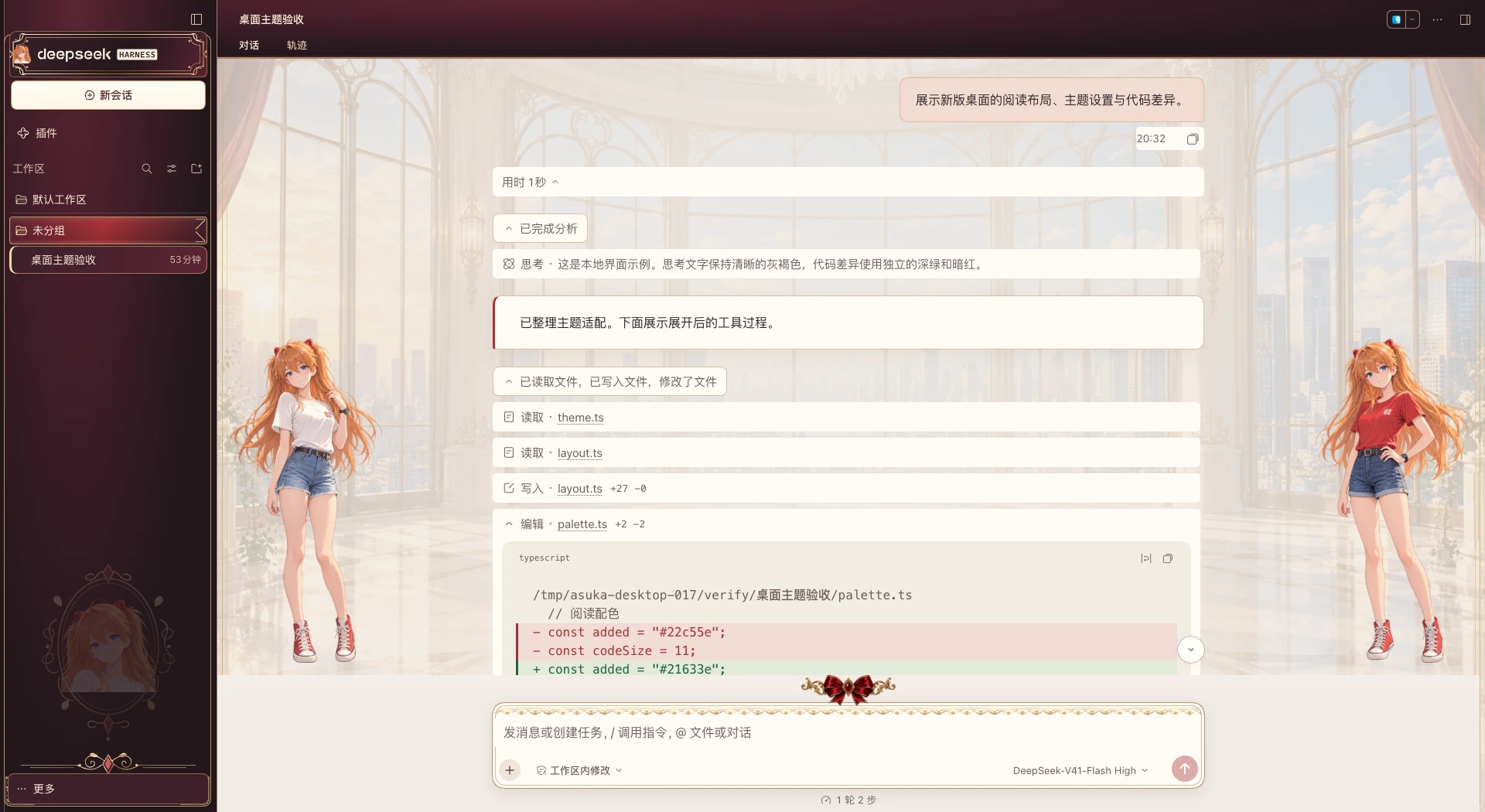Toggle line wrap in code block

click(1146, 558)
